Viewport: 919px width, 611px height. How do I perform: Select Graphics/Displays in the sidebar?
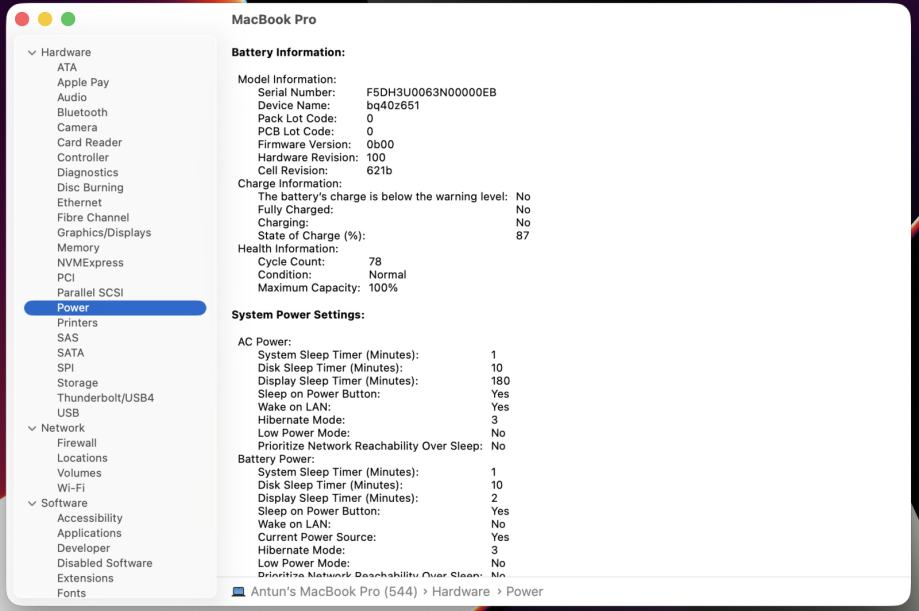104,233
